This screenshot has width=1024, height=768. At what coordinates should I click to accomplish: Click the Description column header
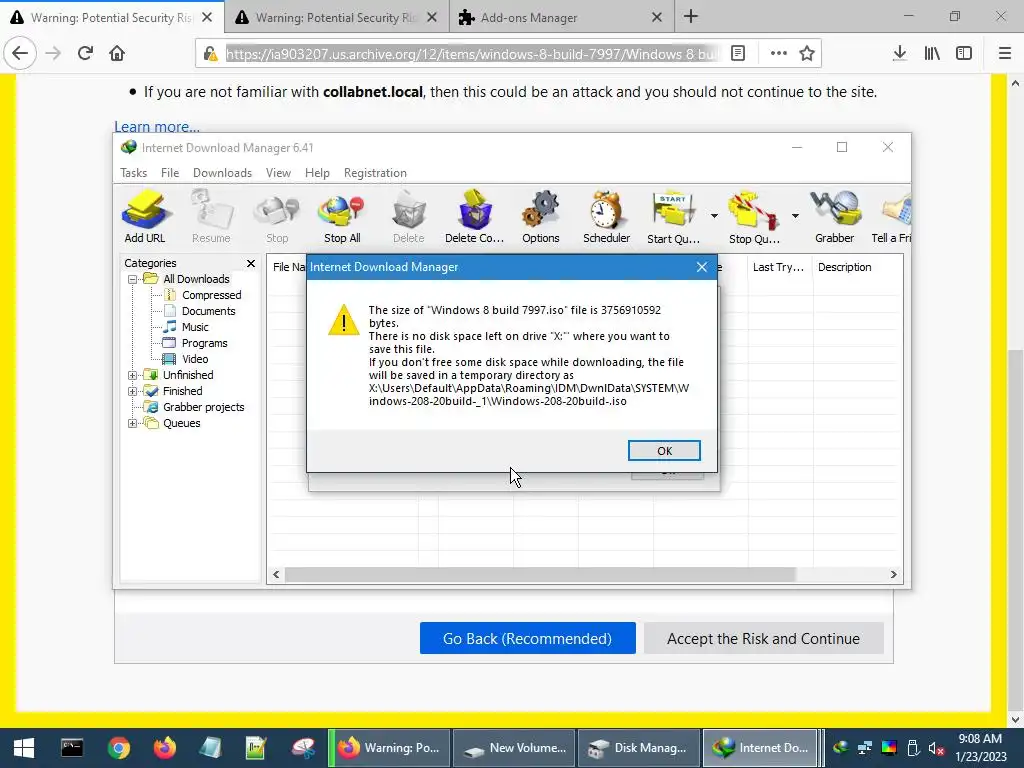(x=844, y=267)
